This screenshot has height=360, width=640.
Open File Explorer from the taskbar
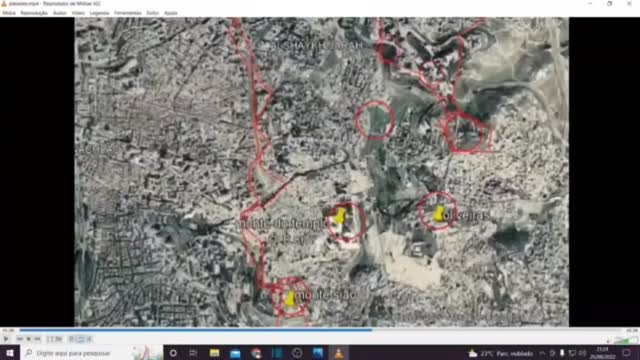coord(215,353)
